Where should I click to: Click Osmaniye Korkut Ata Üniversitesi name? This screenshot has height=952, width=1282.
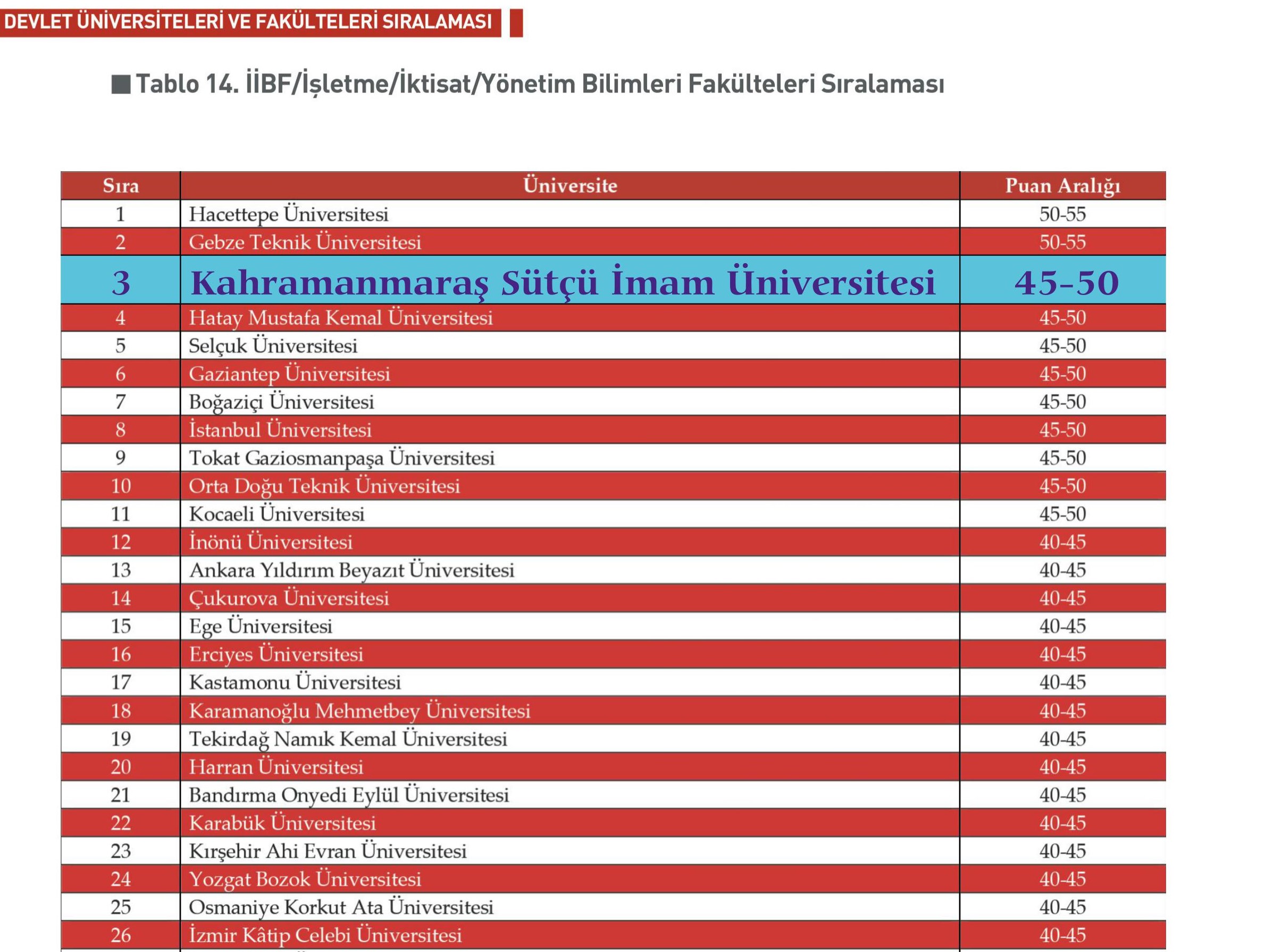(x=341, y=907)
